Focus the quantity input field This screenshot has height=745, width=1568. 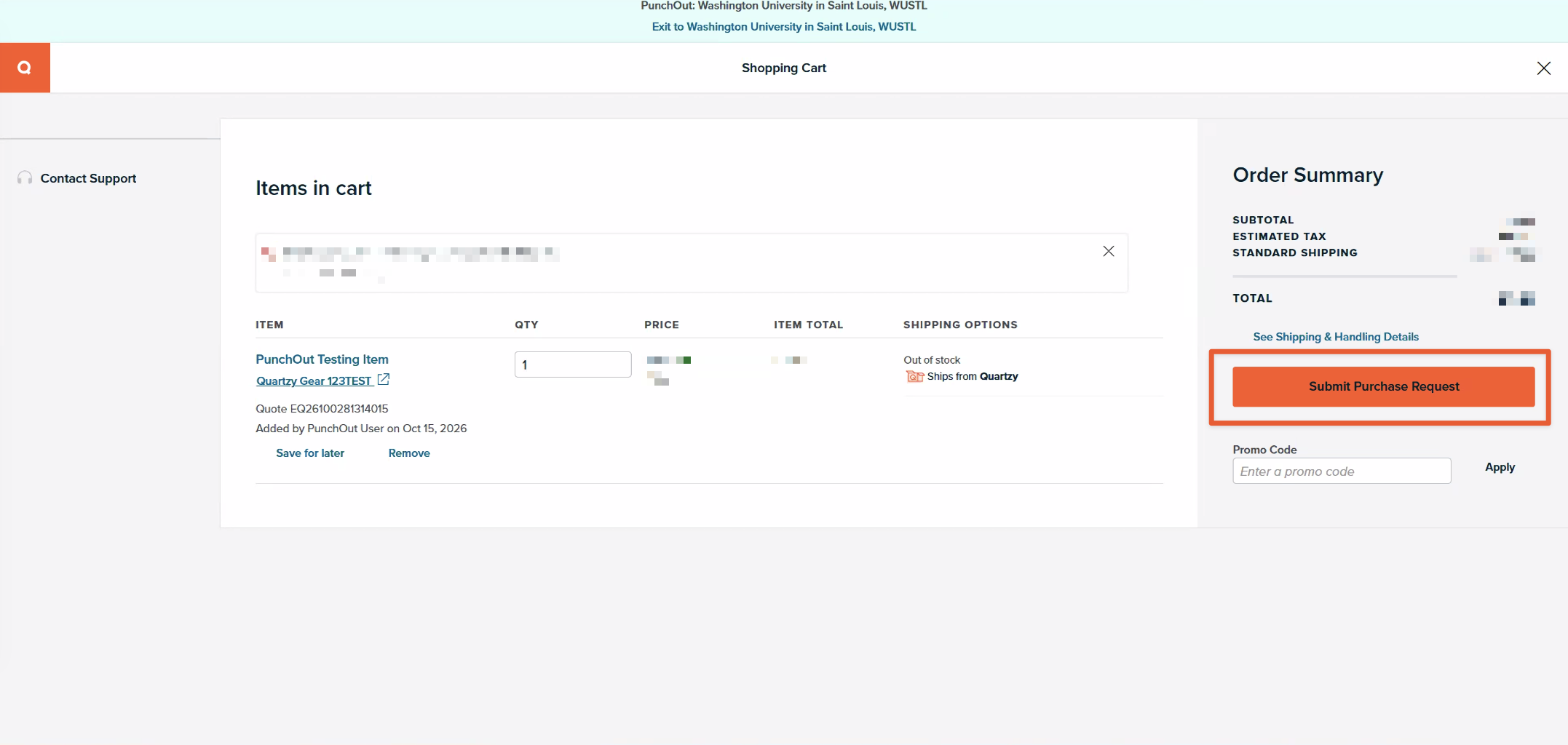573,364
